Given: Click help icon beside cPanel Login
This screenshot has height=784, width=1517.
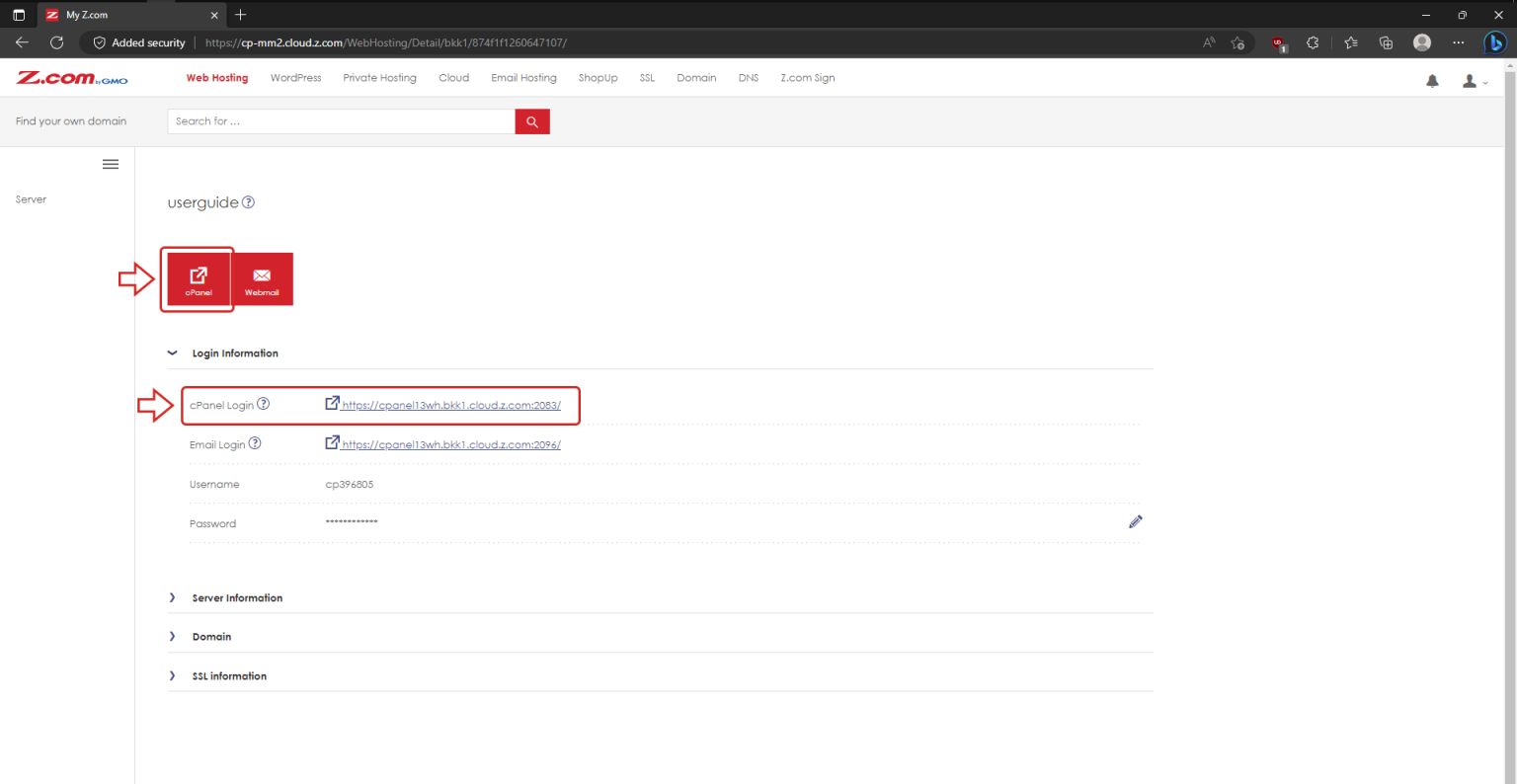Looking at the screenshot, I should click(x=264, y=404).
